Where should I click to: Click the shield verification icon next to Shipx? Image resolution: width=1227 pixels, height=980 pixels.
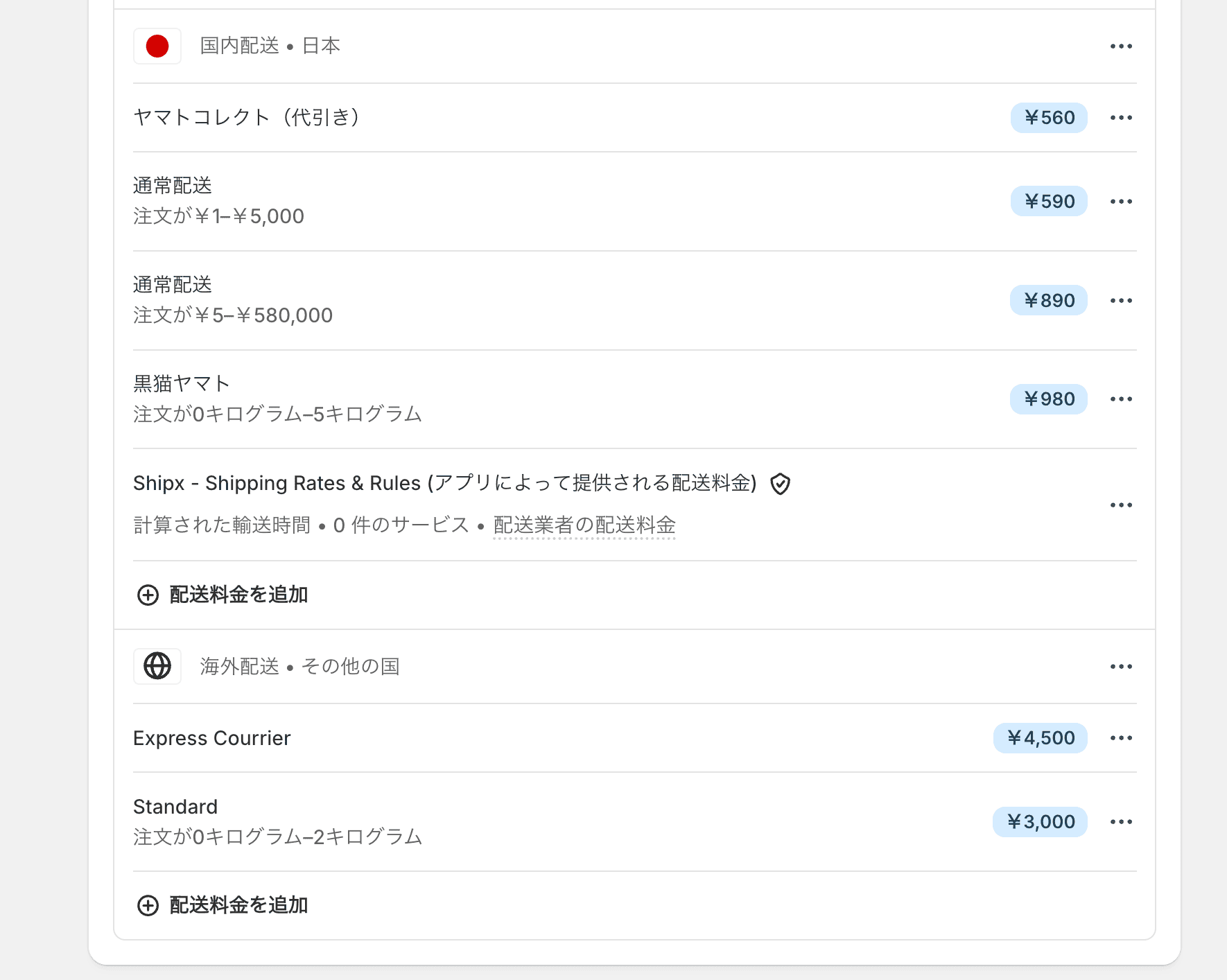coord(781,484)
